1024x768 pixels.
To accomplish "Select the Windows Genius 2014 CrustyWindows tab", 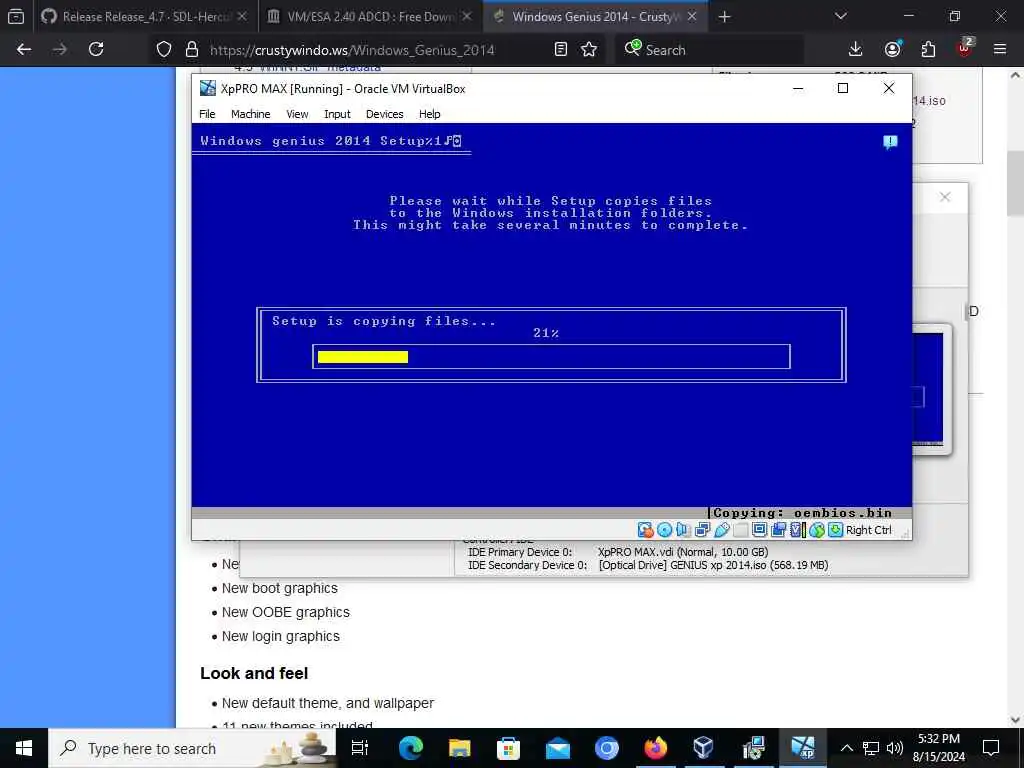I will pos(596,16).
